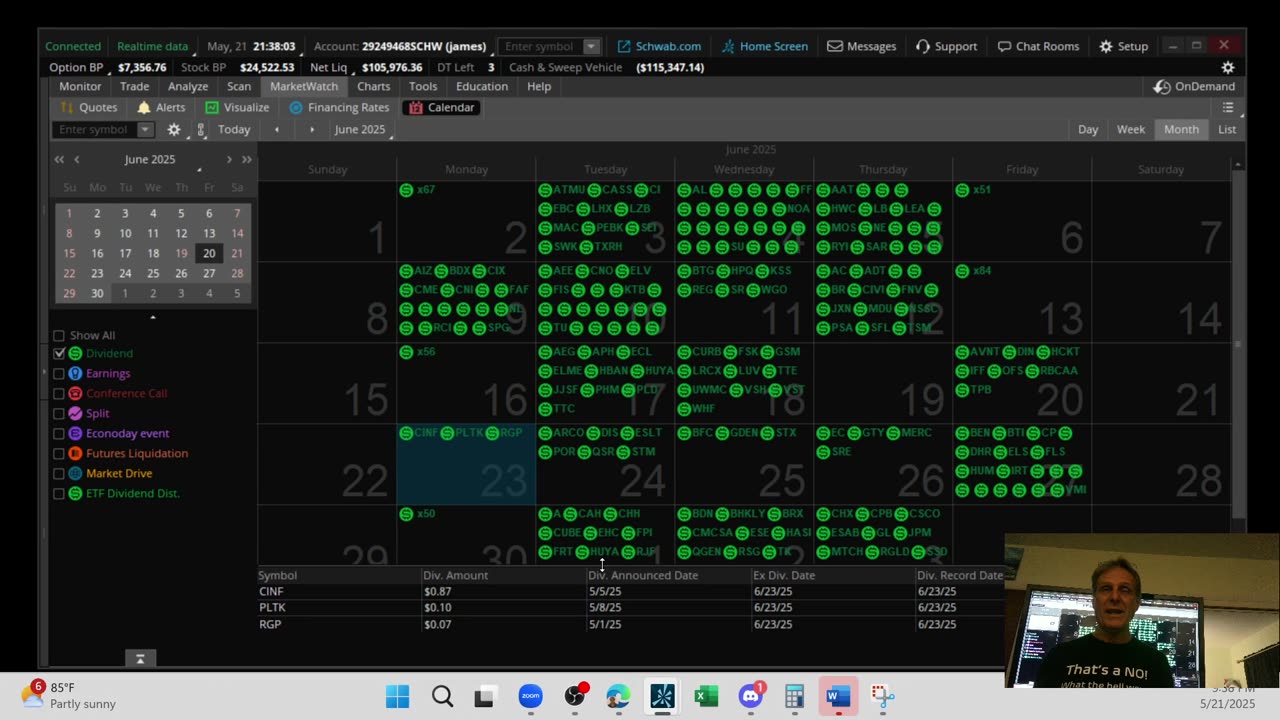Viewport: 1280px width, 720px height.
Task: Open OBS Studio from the taskbar
Action: pos(574,696)
